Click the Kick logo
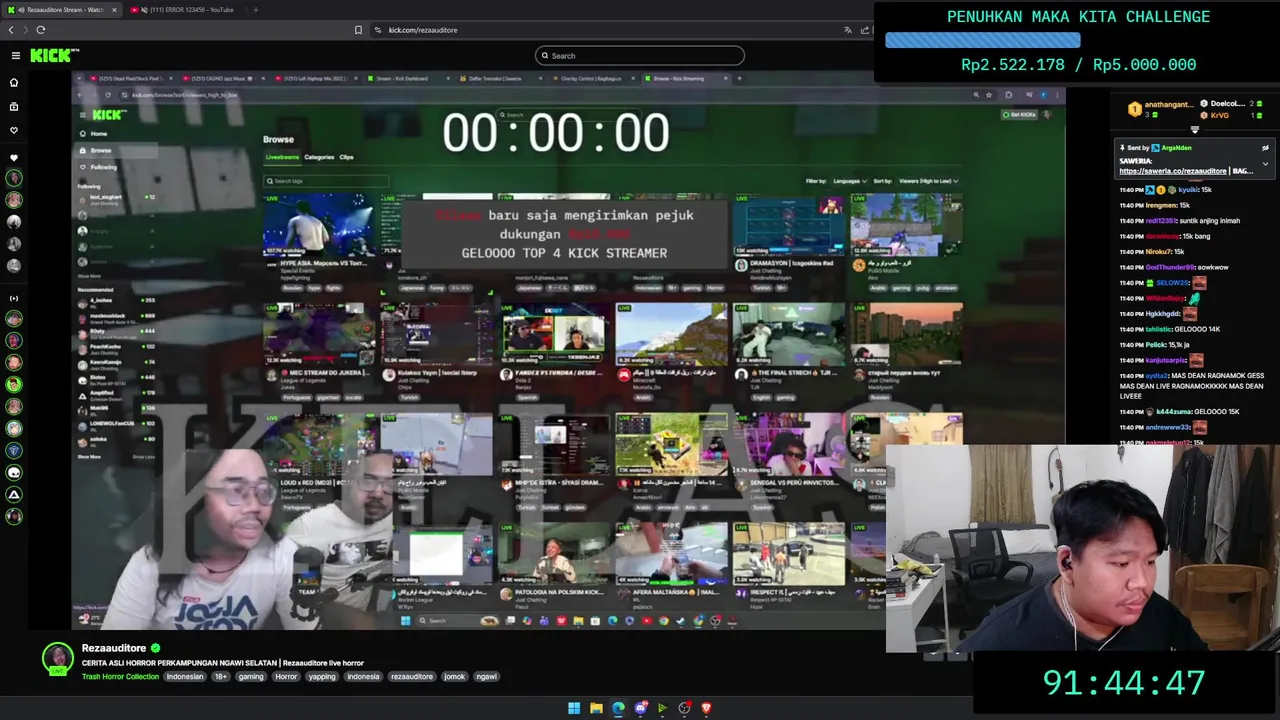 coord(54,56)
